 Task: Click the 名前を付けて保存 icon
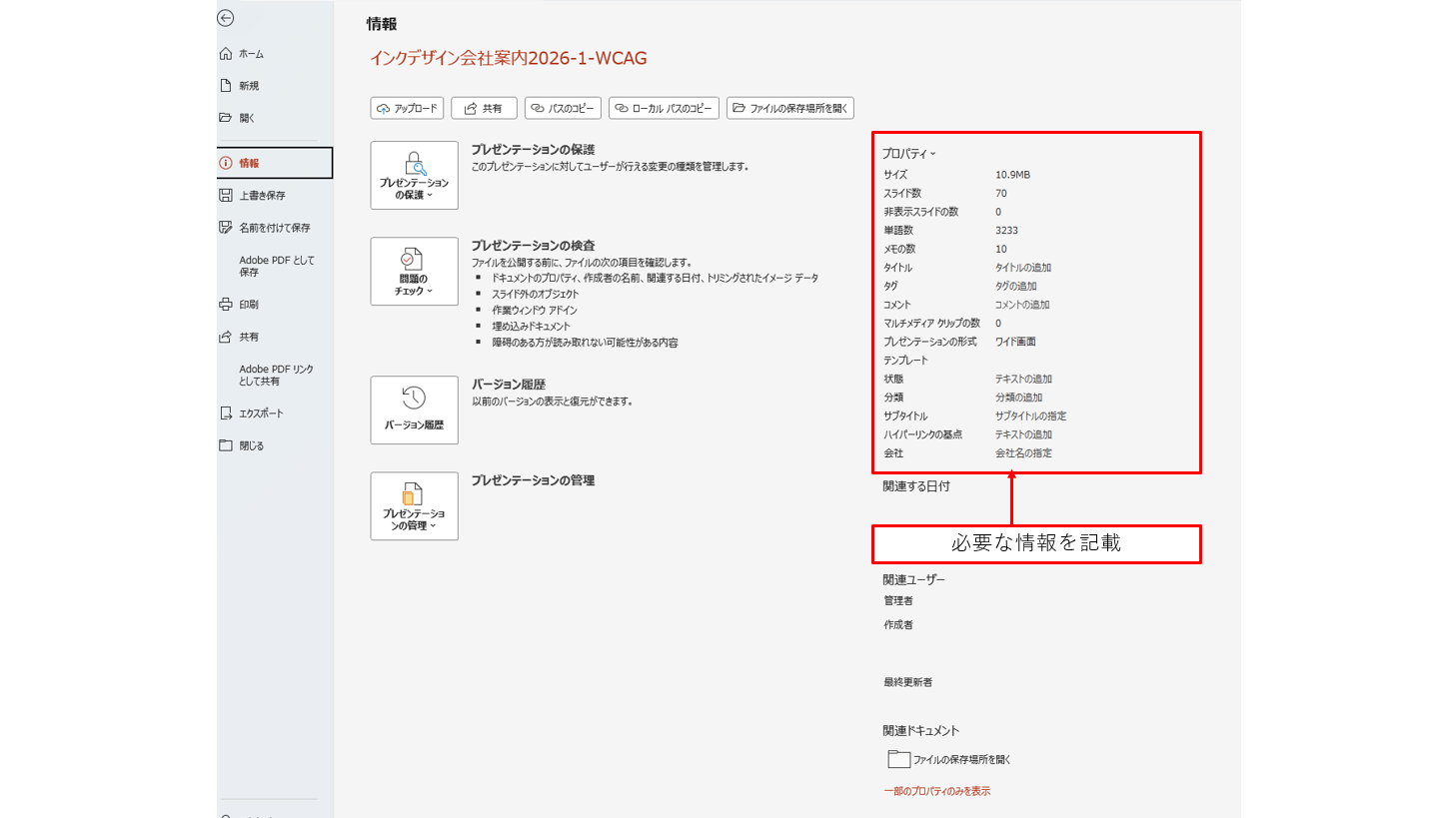pos(226,228)
